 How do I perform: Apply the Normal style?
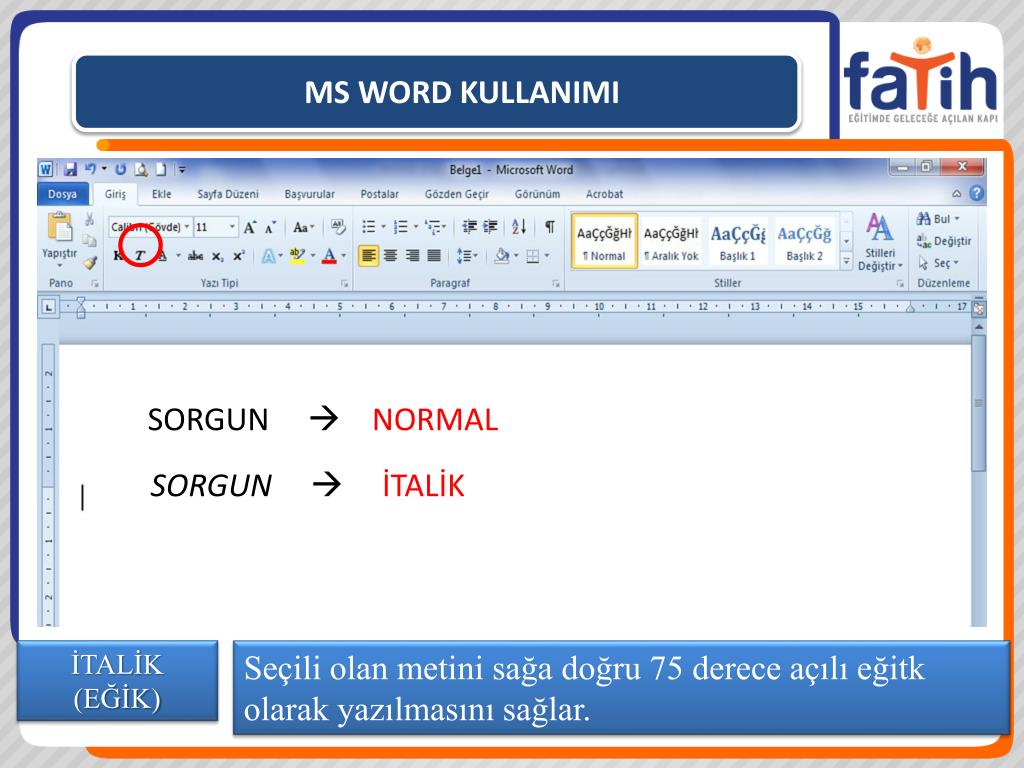pos(604,241)
